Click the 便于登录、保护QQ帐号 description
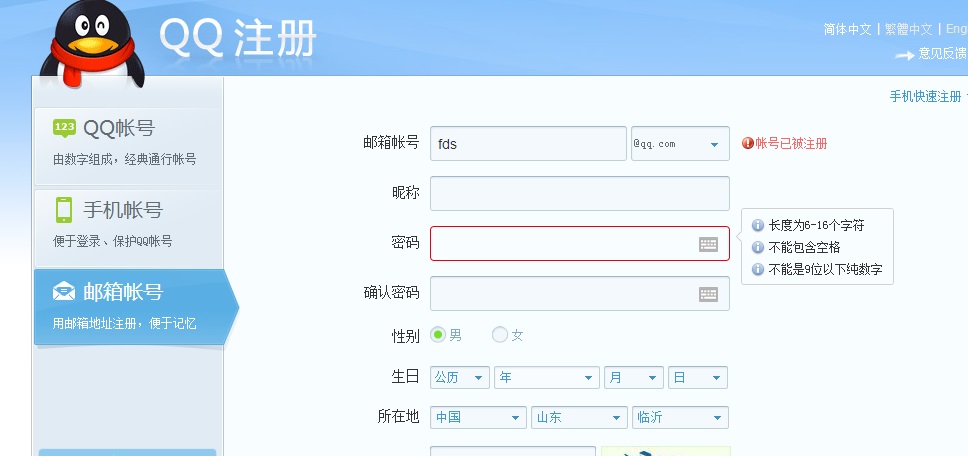Screen dimensions: 968x456 [x=112, y=241]
